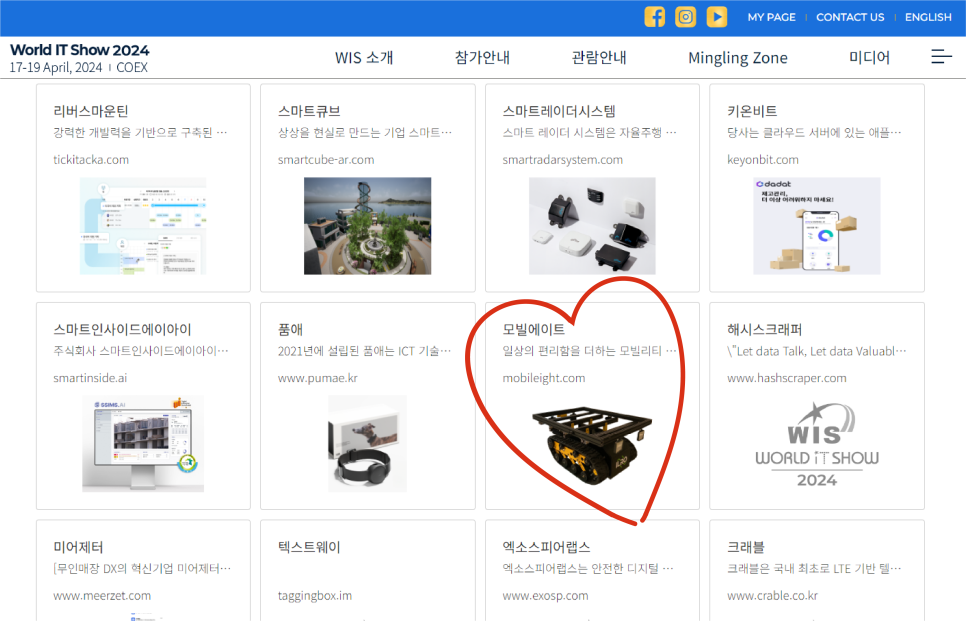The image size is (966, 621).
Task: Open the 리버스마운틴 exhibitor title
Action: tap(91, 111)
